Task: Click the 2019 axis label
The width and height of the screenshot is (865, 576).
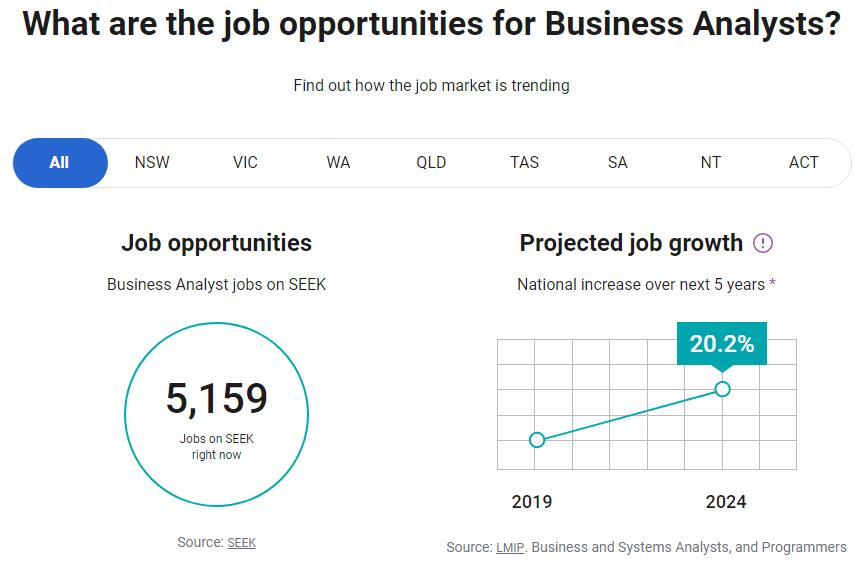Action: pos(531,502)
